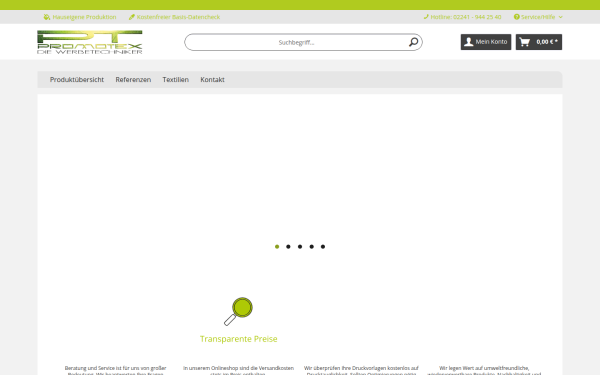Select the fifth slider pagination dot
This screenshot has width=600, height=375.
[x=323, y=247]
